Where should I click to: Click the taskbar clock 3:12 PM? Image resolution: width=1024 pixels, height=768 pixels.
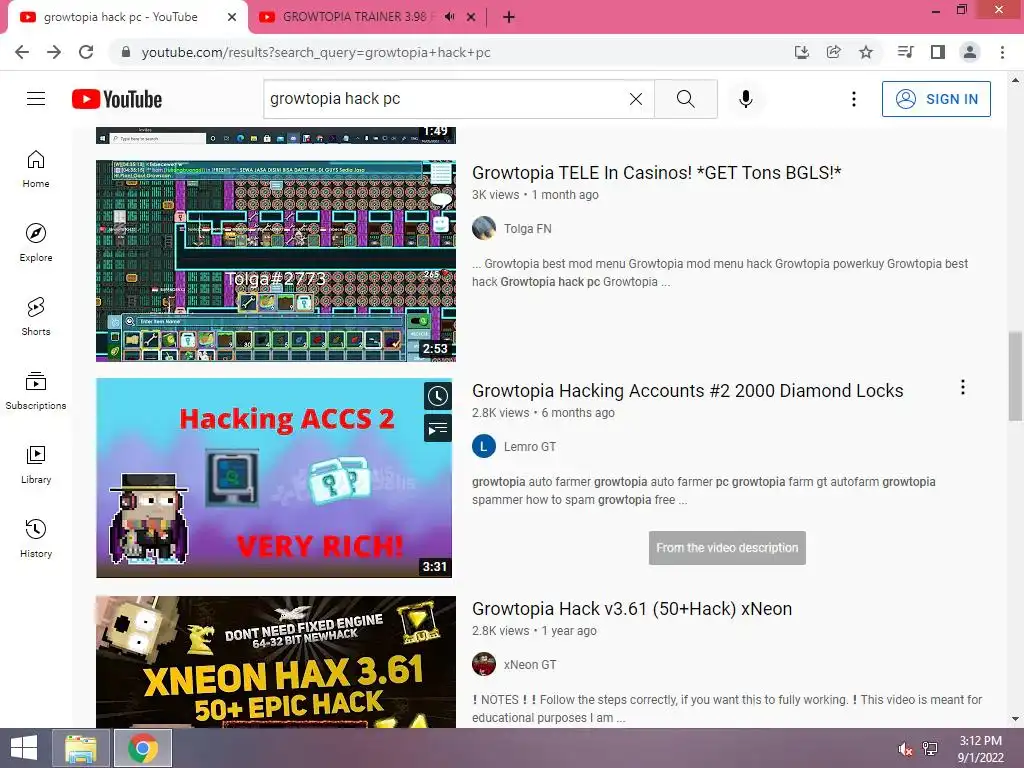(x=980, y=749)
